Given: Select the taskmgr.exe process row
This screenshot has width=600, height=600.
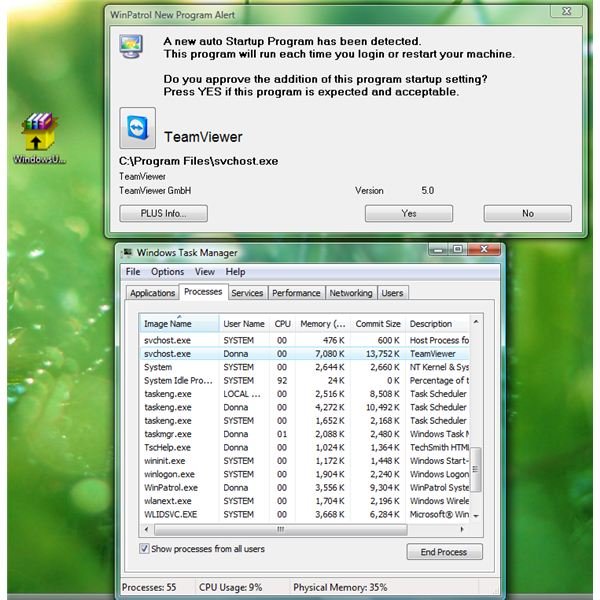Looking at the screenshot, I should tap(304, 434).
